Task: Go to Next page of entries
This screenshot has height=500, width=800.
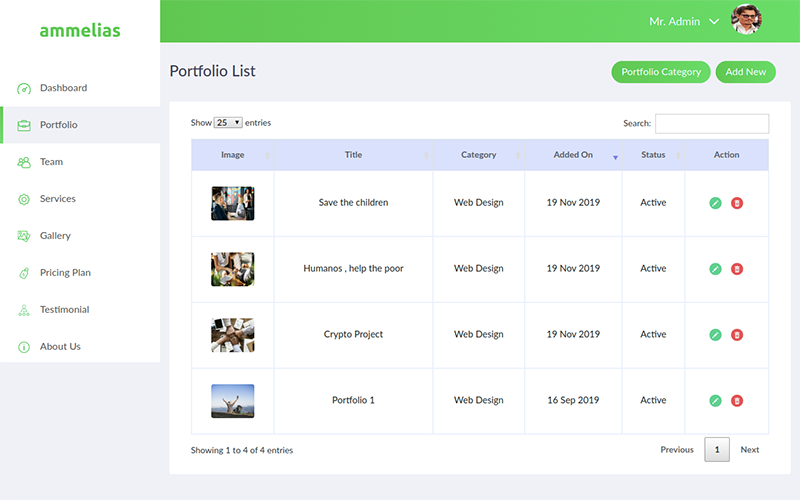Action: [x=749, y=449]
